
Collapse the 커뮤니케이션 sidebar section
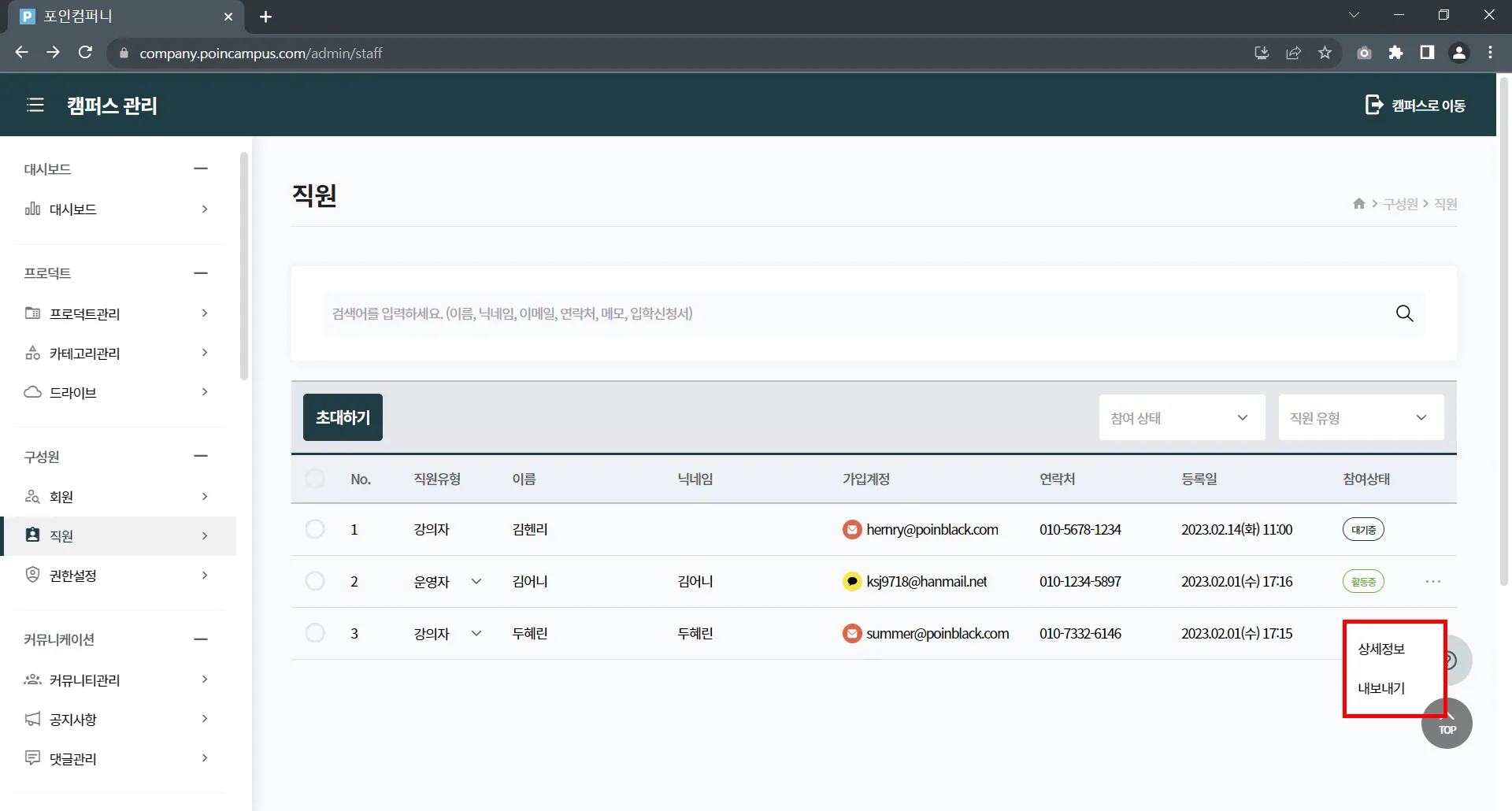point(201,639)
